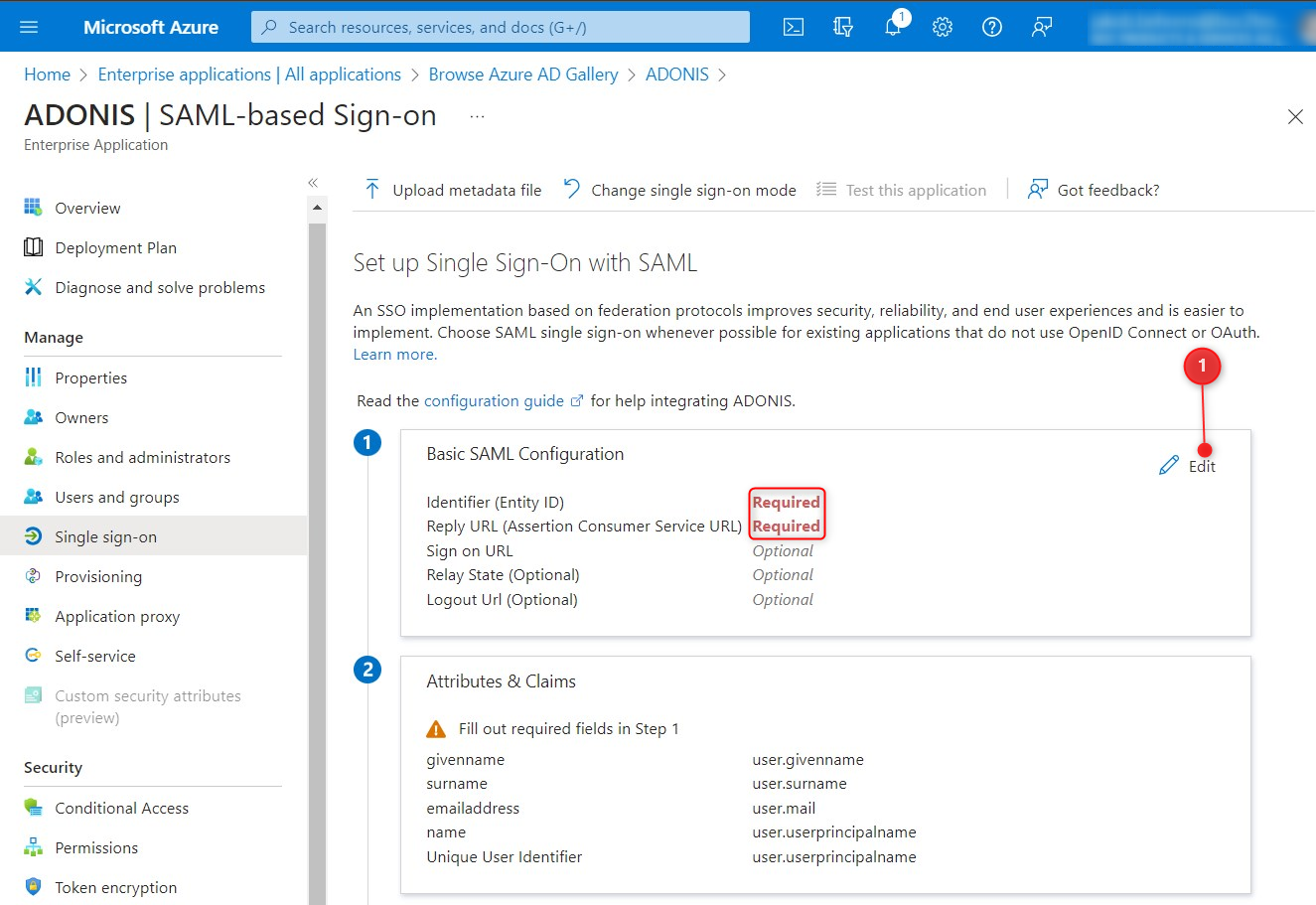Open the notifications bell
Image resolution: width=1316 pixels, height=905 pixels.
click(893, 27)
